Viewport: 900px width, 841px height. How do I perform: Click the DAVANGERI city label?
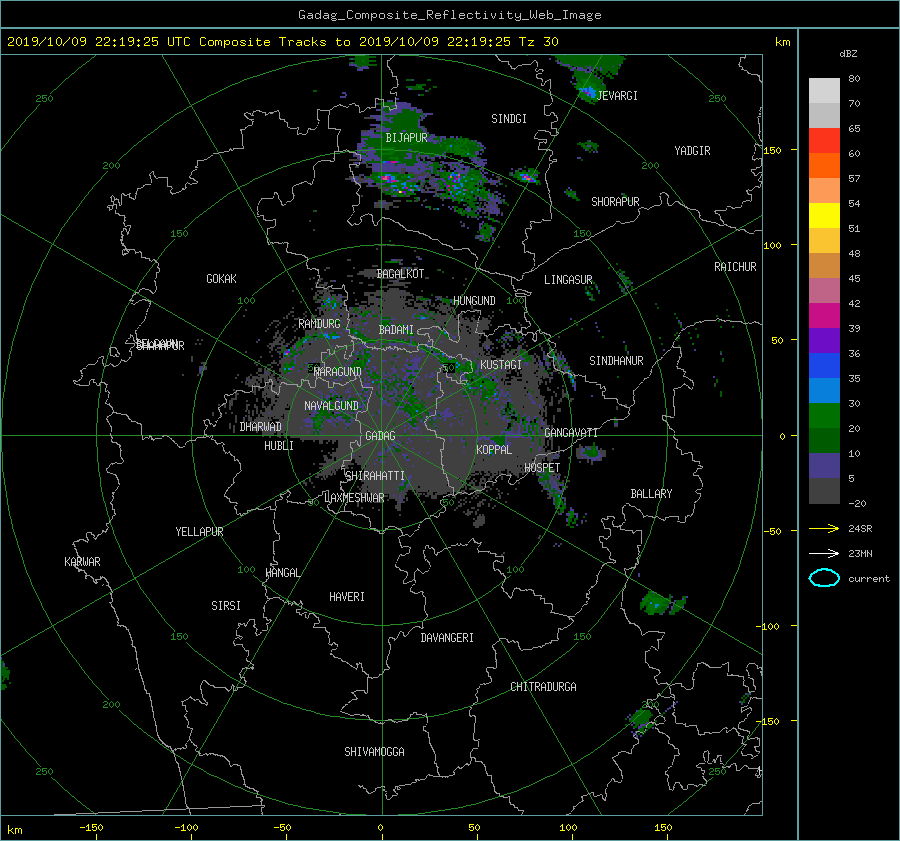pos(447,638)
